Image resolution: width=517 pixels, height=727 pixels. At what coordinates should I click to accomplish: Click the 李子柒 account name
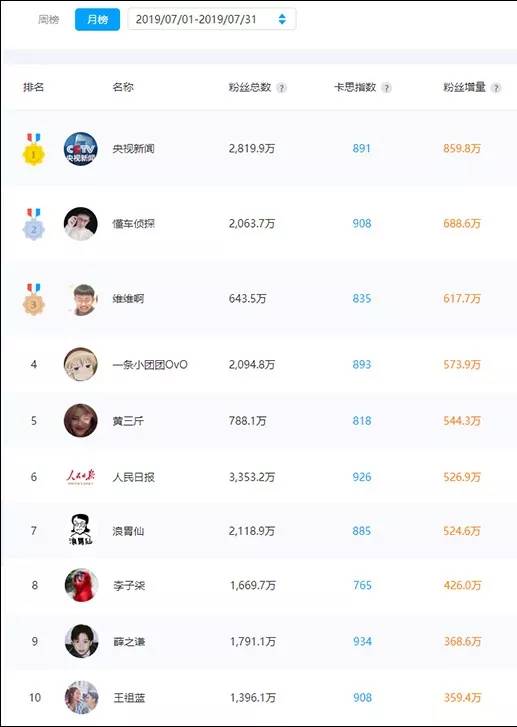point(129,586)
